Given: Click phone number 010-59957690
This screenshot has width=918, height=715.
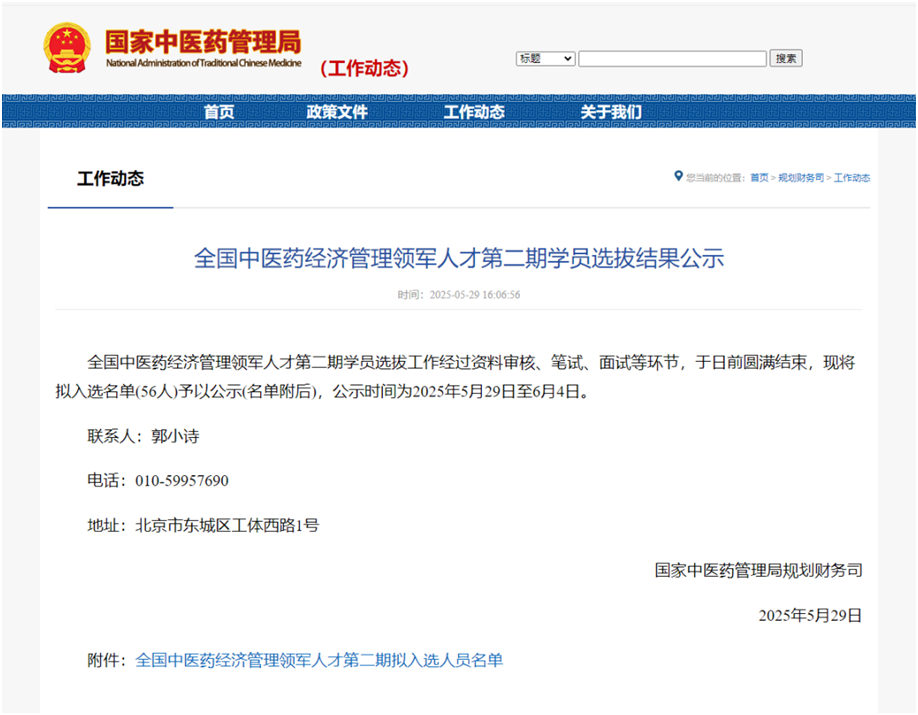Looking at the screenshot, I should pyautogui.click(x=181, y=481).
